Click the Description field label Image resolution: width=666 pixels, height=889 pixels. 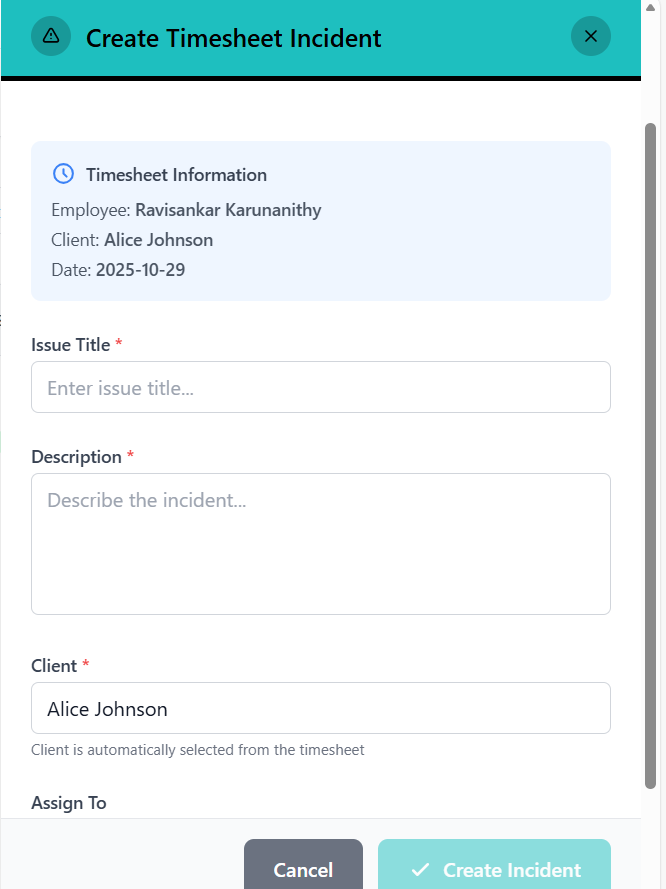click(x=76, y=457)
